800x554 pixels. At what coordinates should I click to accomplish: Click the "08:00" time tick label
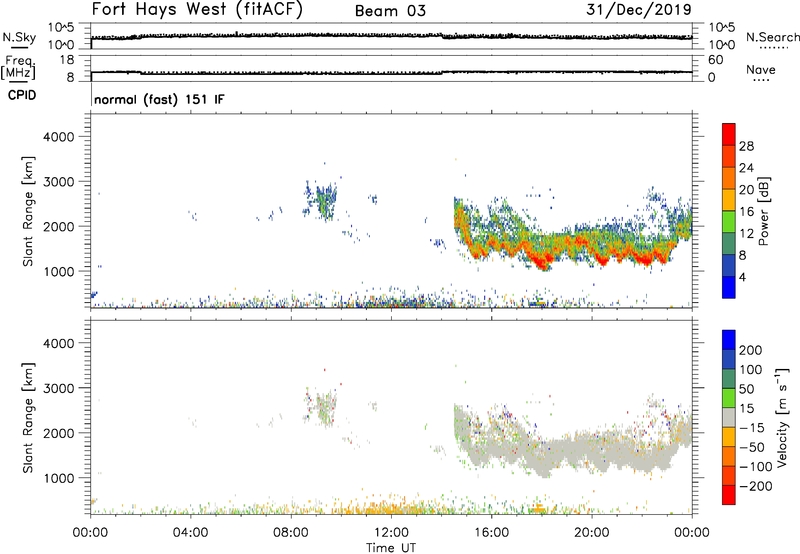(x=290, y=533)
